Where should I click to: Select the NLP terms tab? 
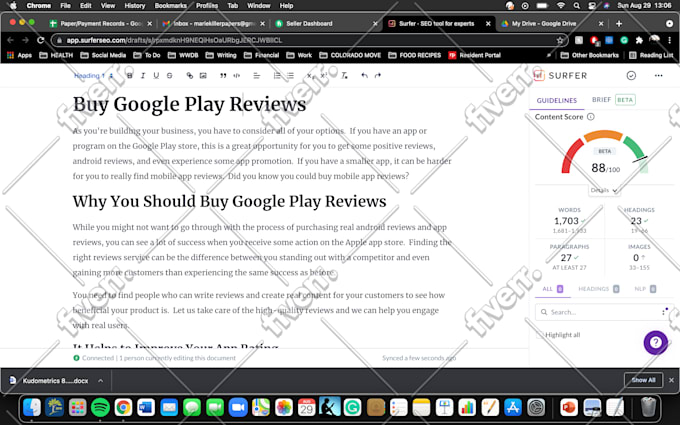pyautogui.click(x=645, y=289)
